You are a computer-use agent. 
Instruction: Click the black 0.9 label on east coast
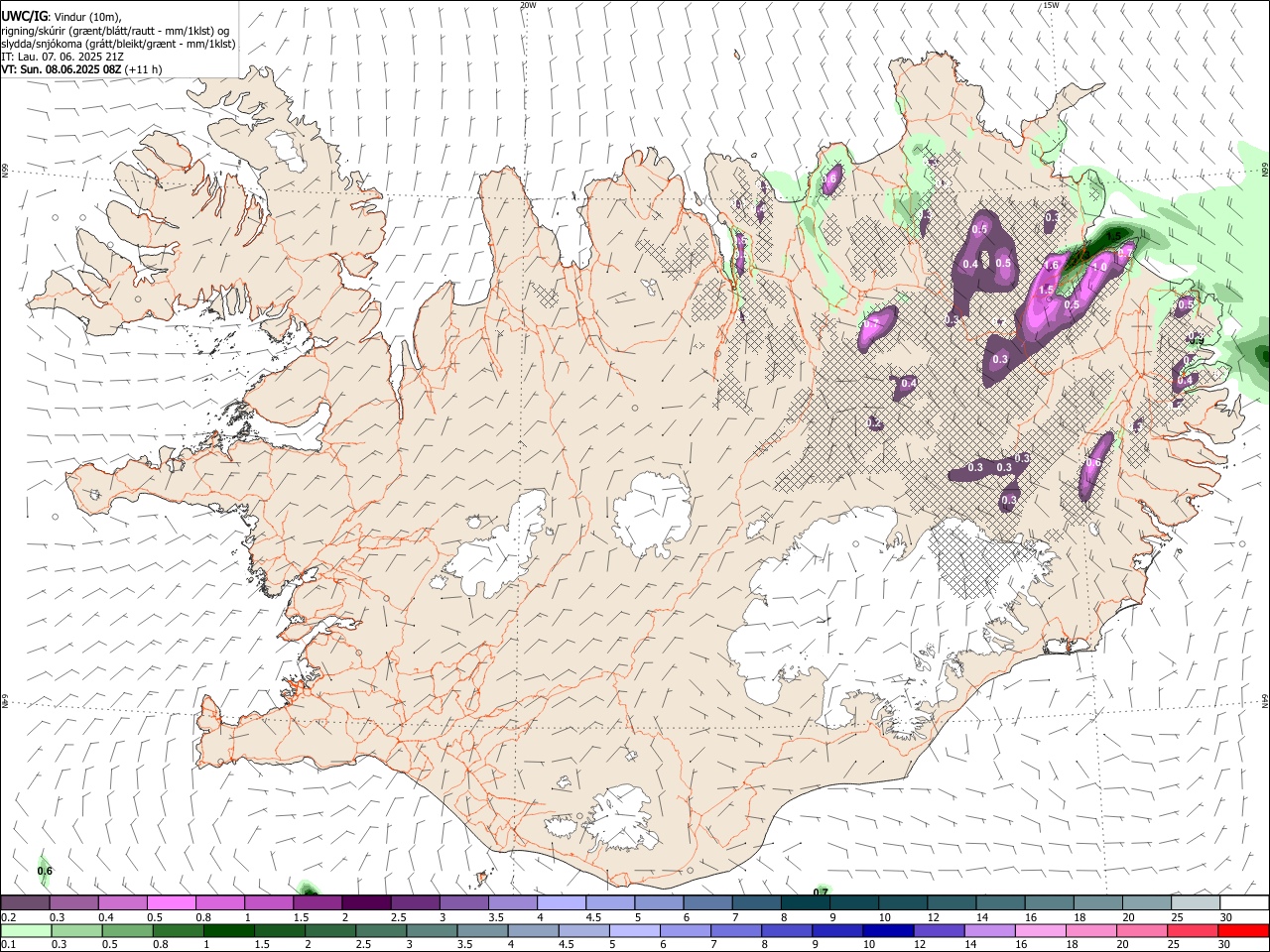point(1197,341)
